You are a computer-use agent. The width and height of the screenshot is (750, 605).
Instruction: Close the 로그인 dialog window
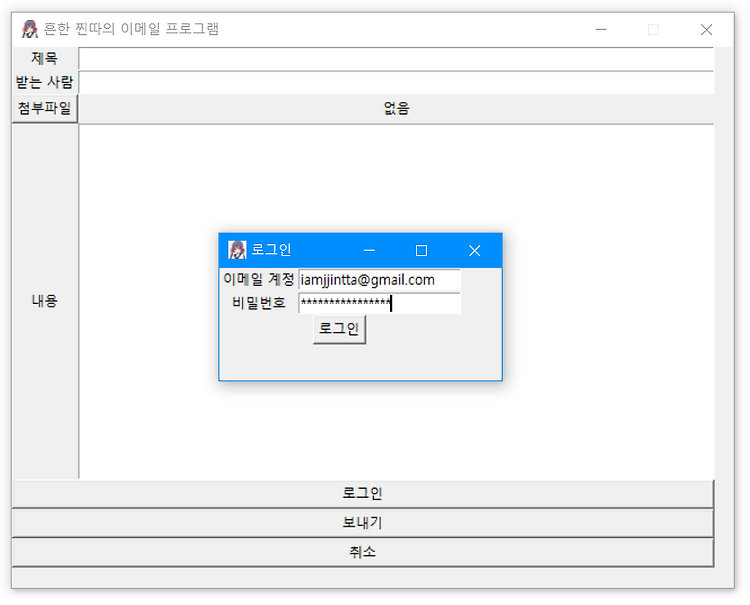coord(474,250)
